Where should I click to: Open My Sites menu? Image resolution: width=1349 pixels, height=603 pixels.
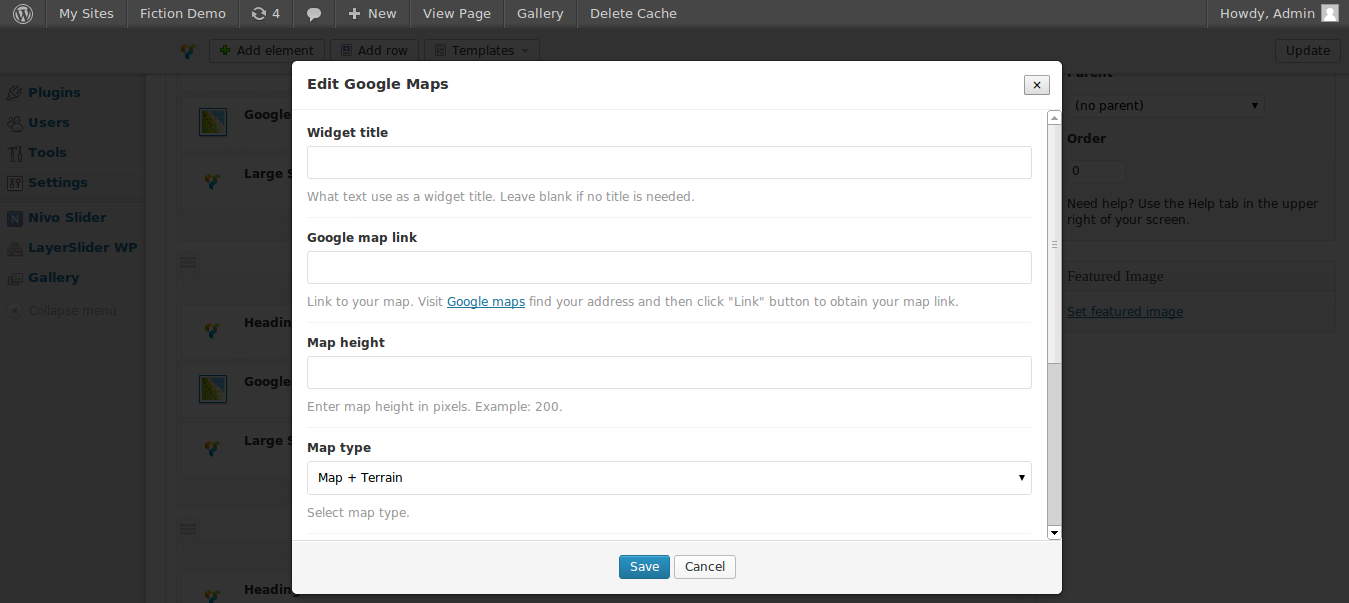click(86, 14)
